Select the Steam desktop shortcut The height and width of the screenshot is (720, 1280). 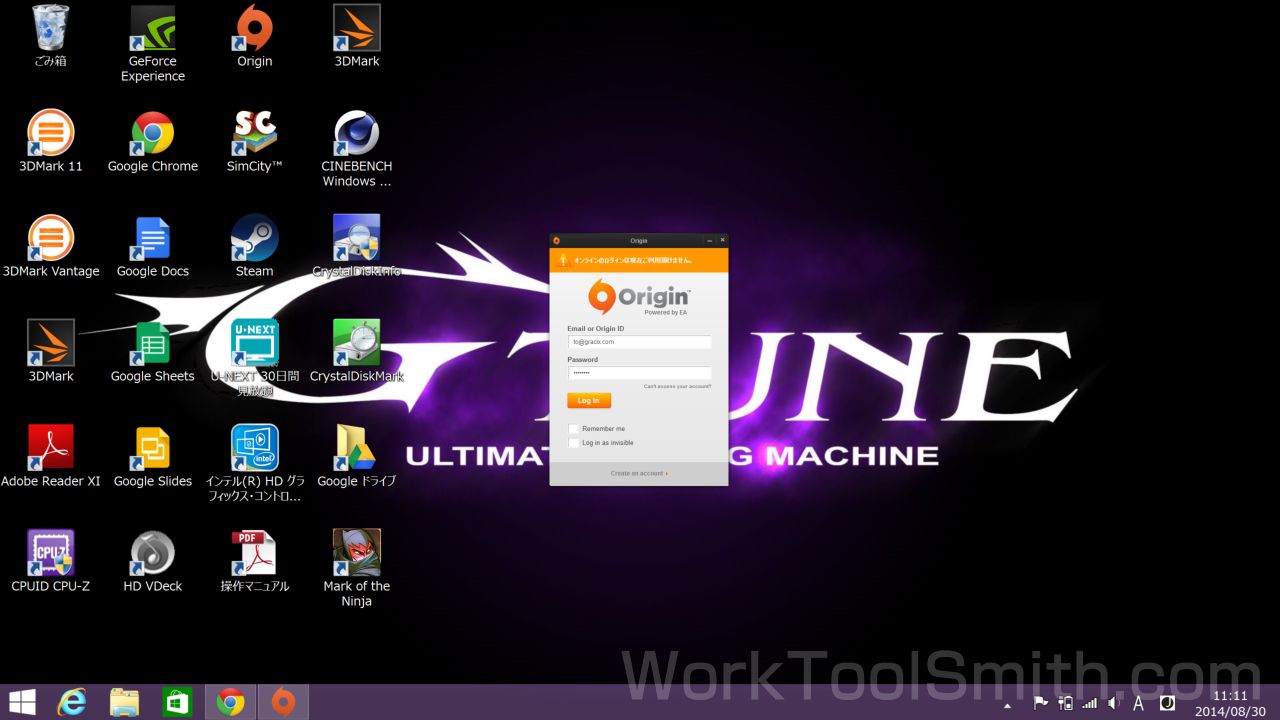255,246
